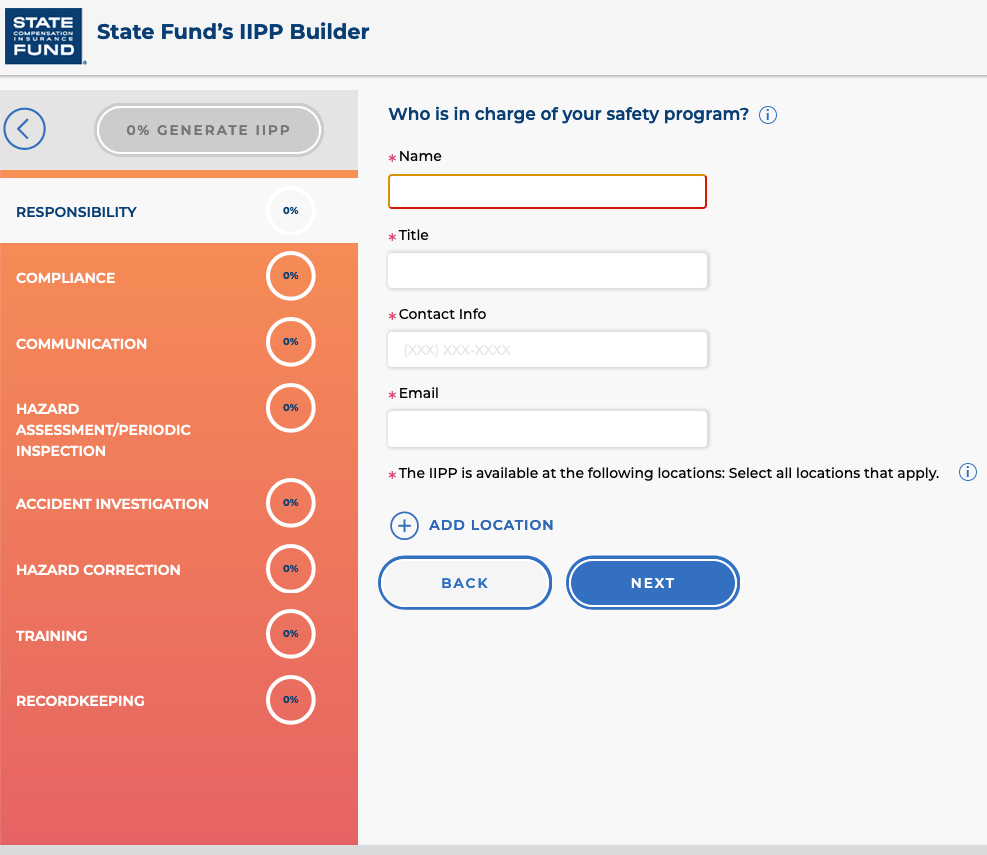The width and height of the screenshot is (987, 855).
Task: Click inside the Name input field
Action: [x=547, y=191]
